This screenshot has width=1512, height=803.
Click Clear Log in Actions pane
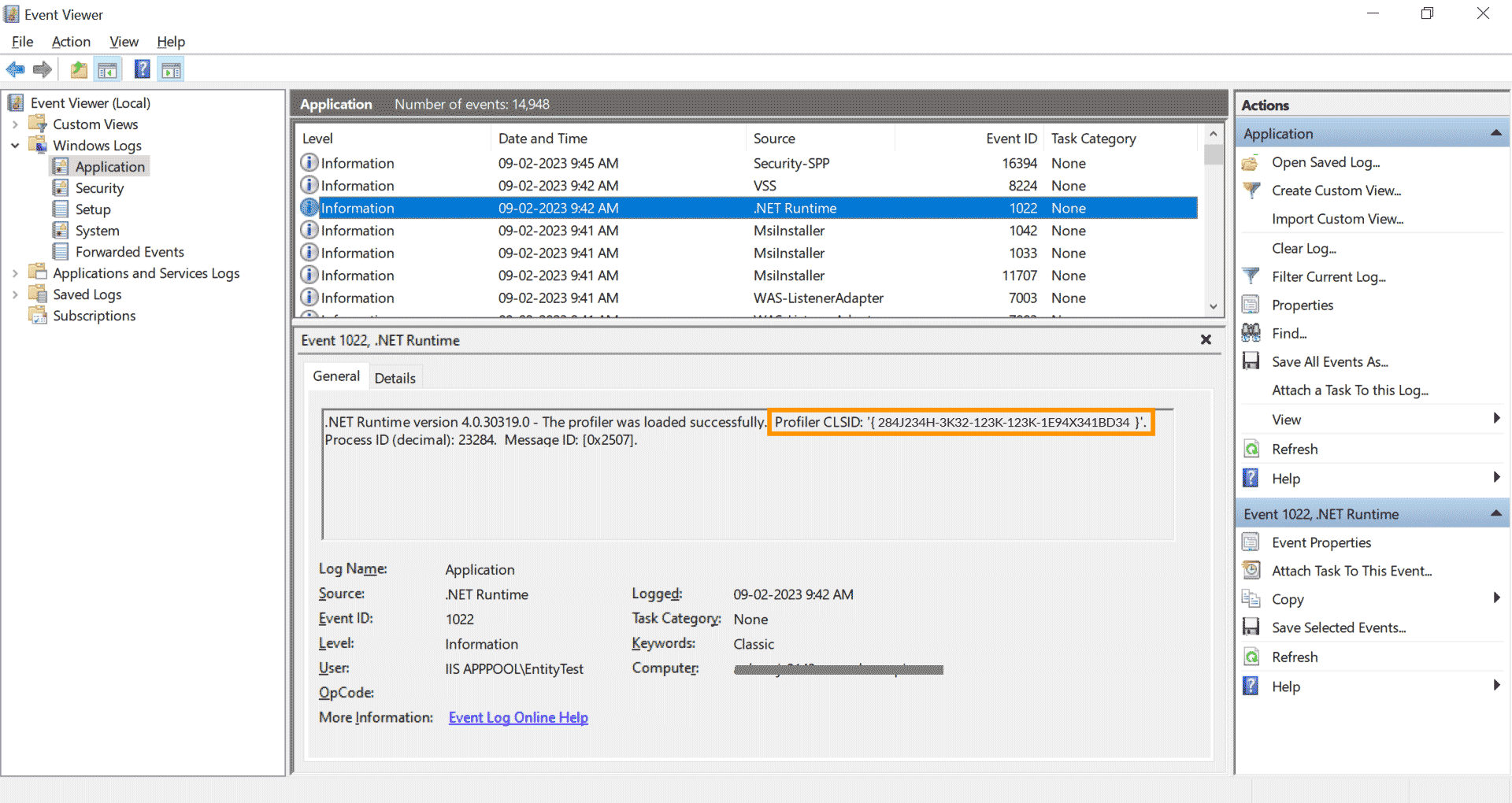tap(1303, 248)
